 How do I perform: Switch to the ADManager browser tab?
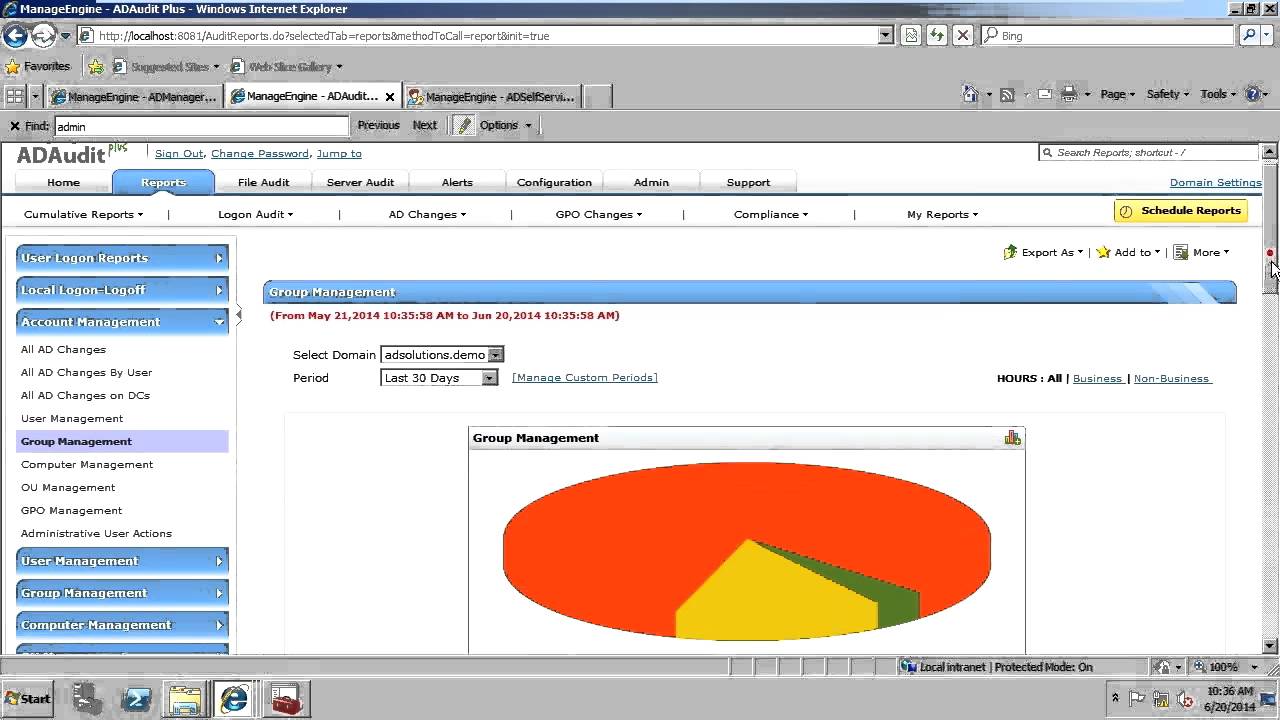tap(134, 97)
